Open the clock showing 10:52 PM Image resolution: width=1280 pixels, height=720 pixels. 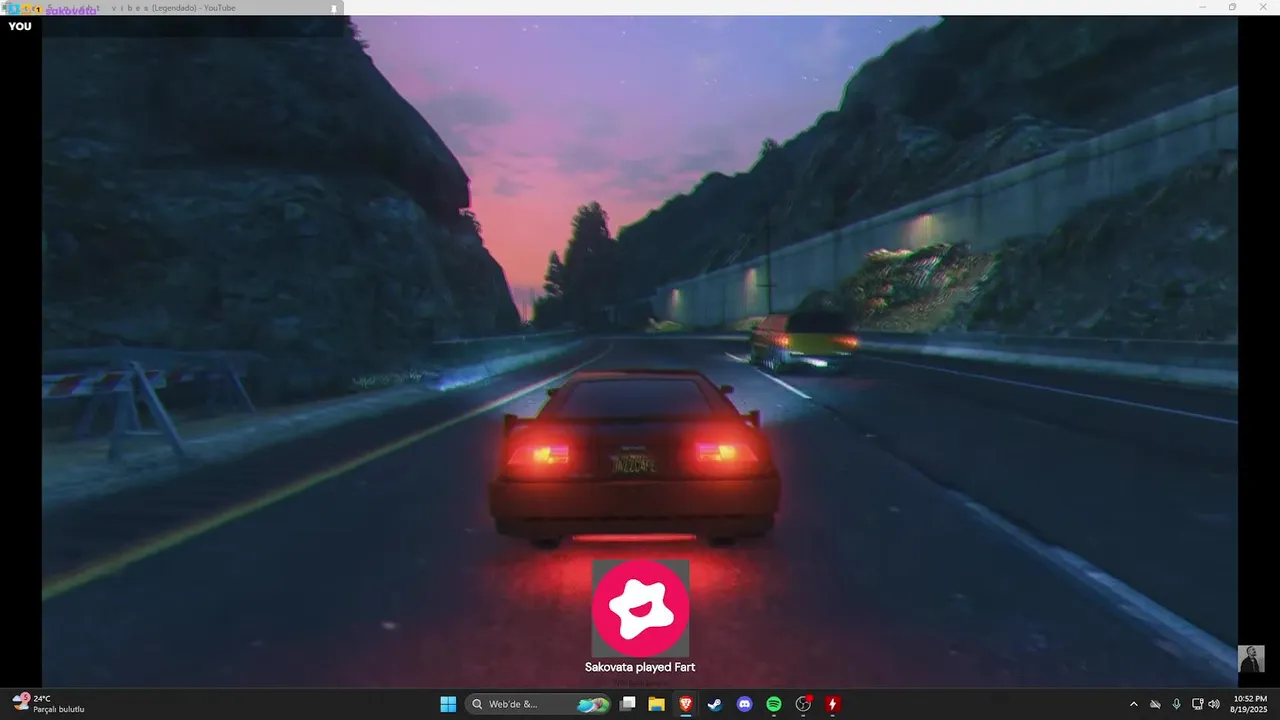click(x=1250, y=704)
